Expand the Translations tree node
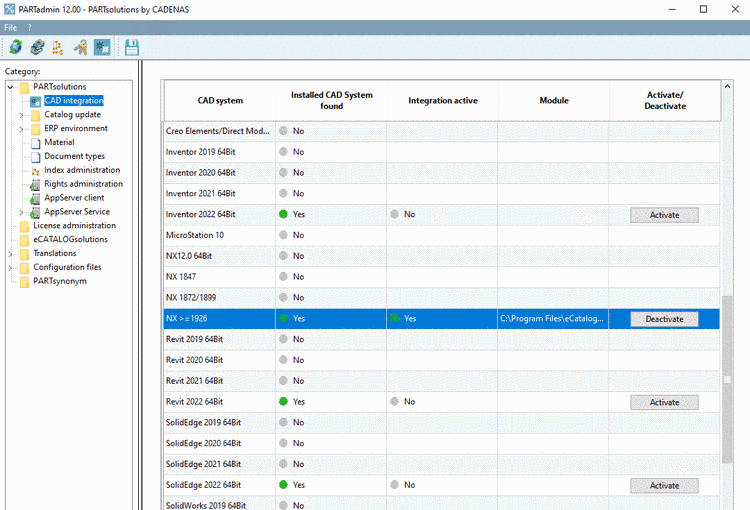Image resolution: width=750 pixels, height=510 pixels. (10, 254)
